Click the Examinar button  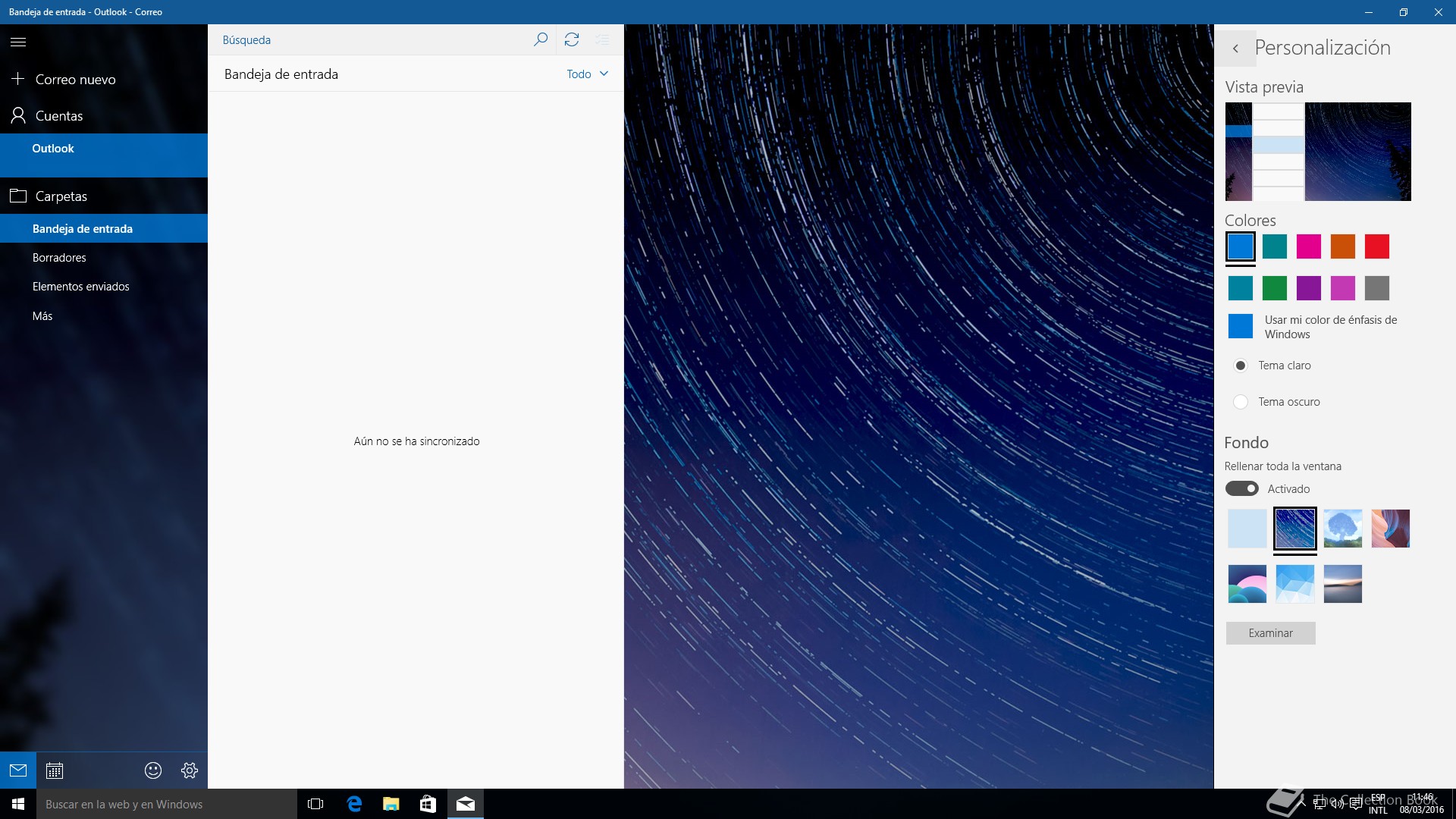pyautogui.click(x=1271, y=633)
